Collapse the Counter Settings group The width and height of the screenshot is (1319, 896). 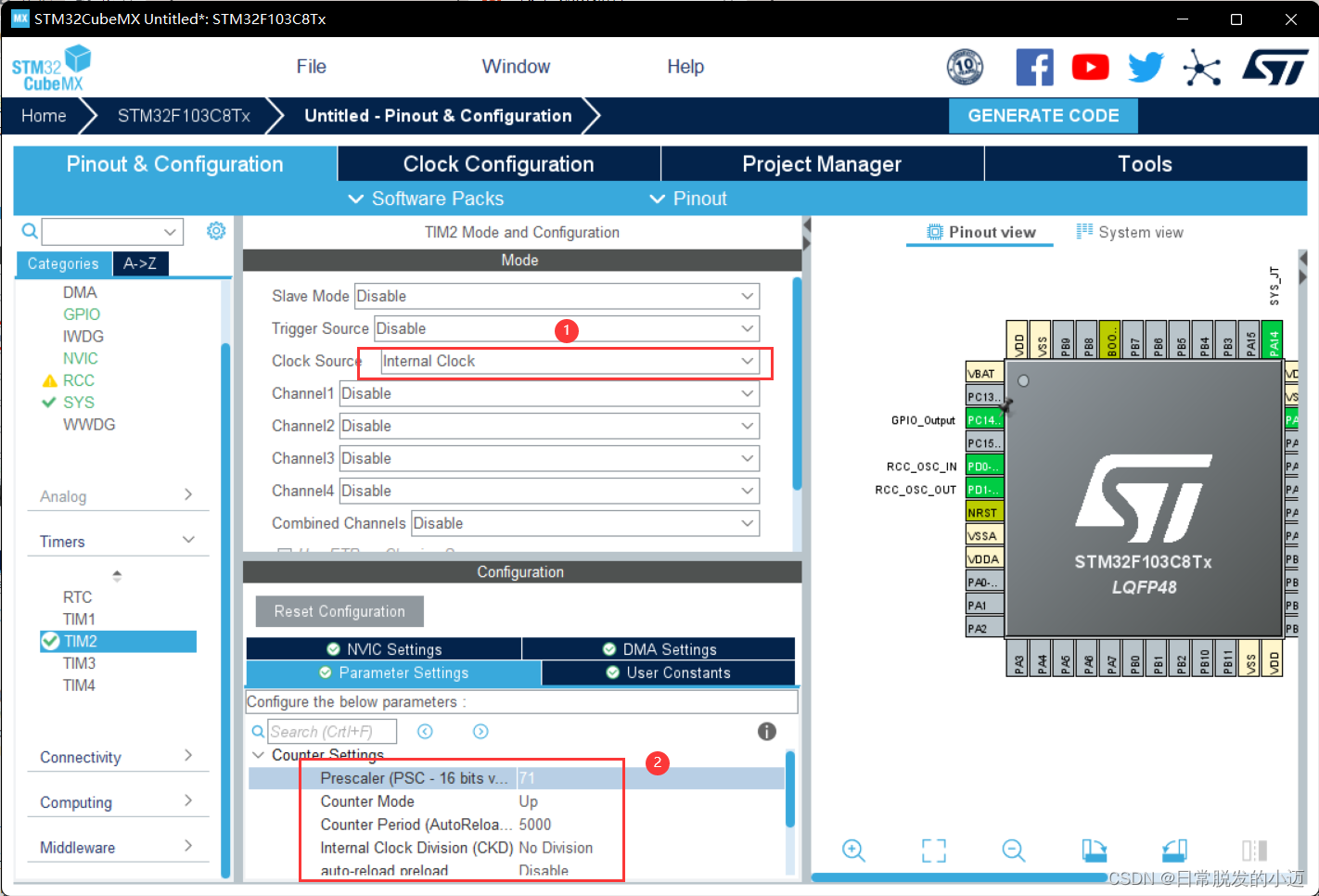point(258,755)
